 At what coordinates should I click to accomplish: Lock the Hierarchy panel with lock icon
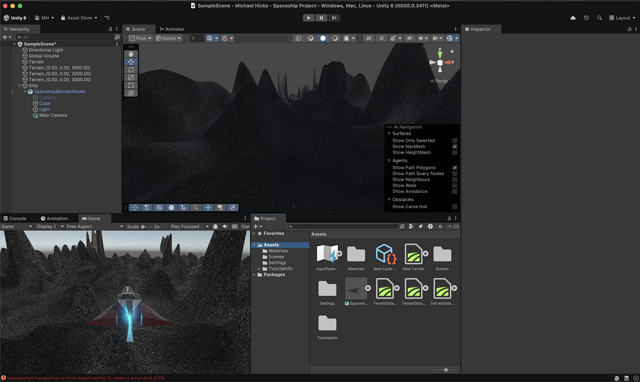coord(110,29)
